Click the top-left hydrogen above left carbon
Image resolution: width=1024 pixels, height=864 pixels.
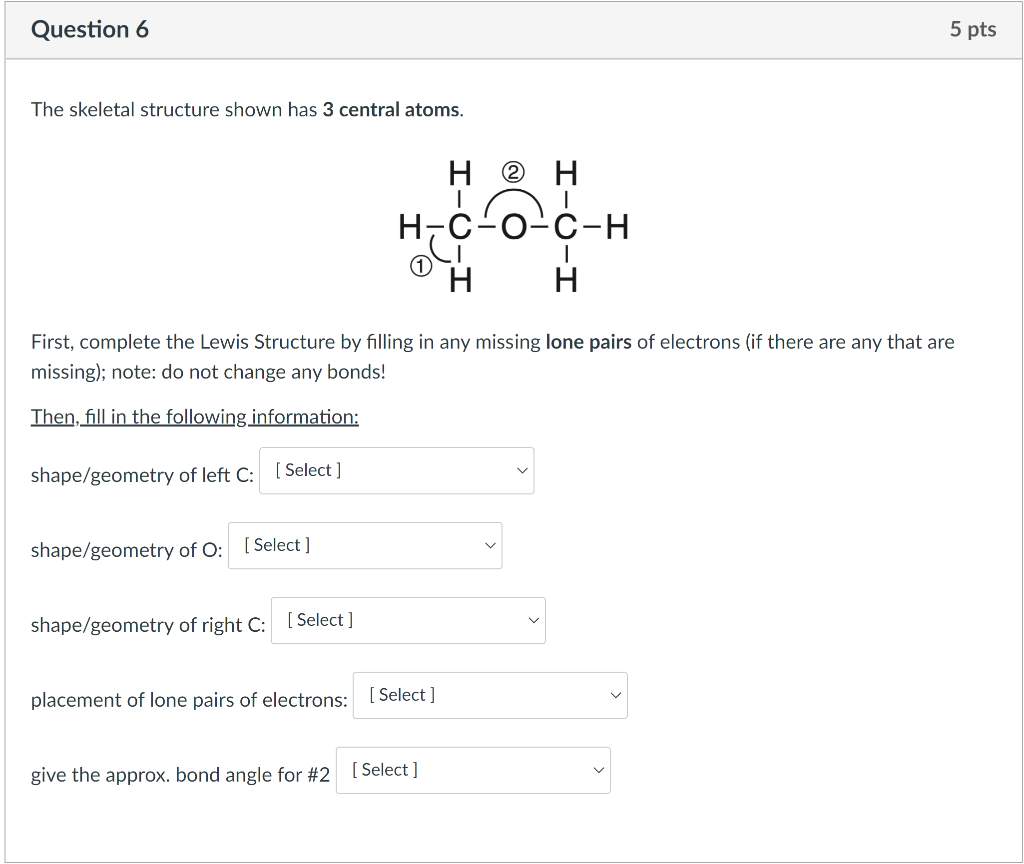(459, 175)
